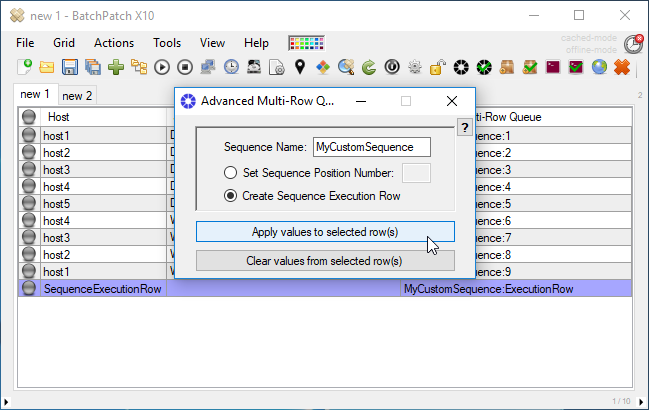Click the gold unlocked padlock icon
The width and height of the screenshot is (649, 410).
(437, 68)
